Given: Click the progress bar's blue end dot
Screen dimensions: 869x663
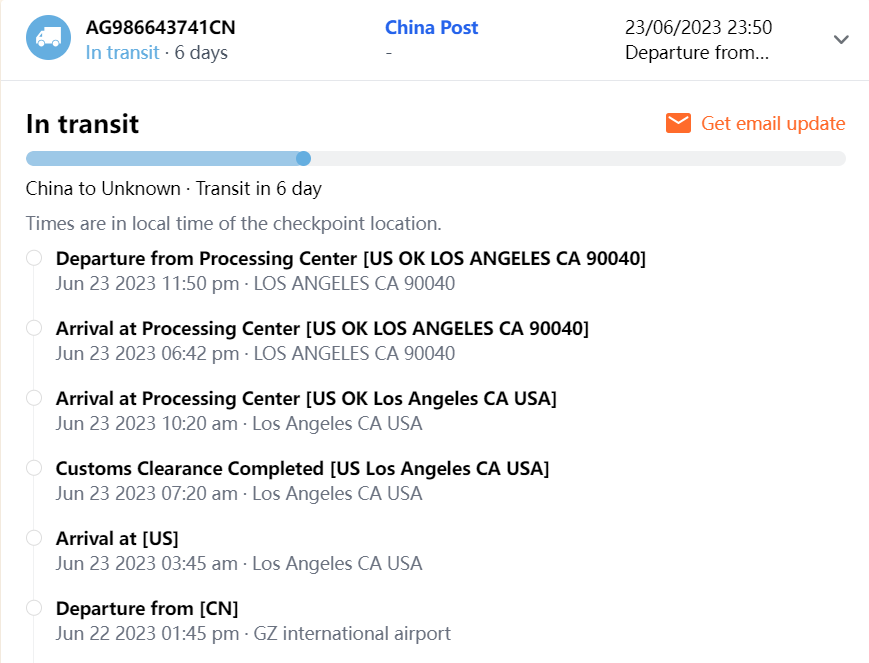Looking at the screenshot, I should point(304,158).
